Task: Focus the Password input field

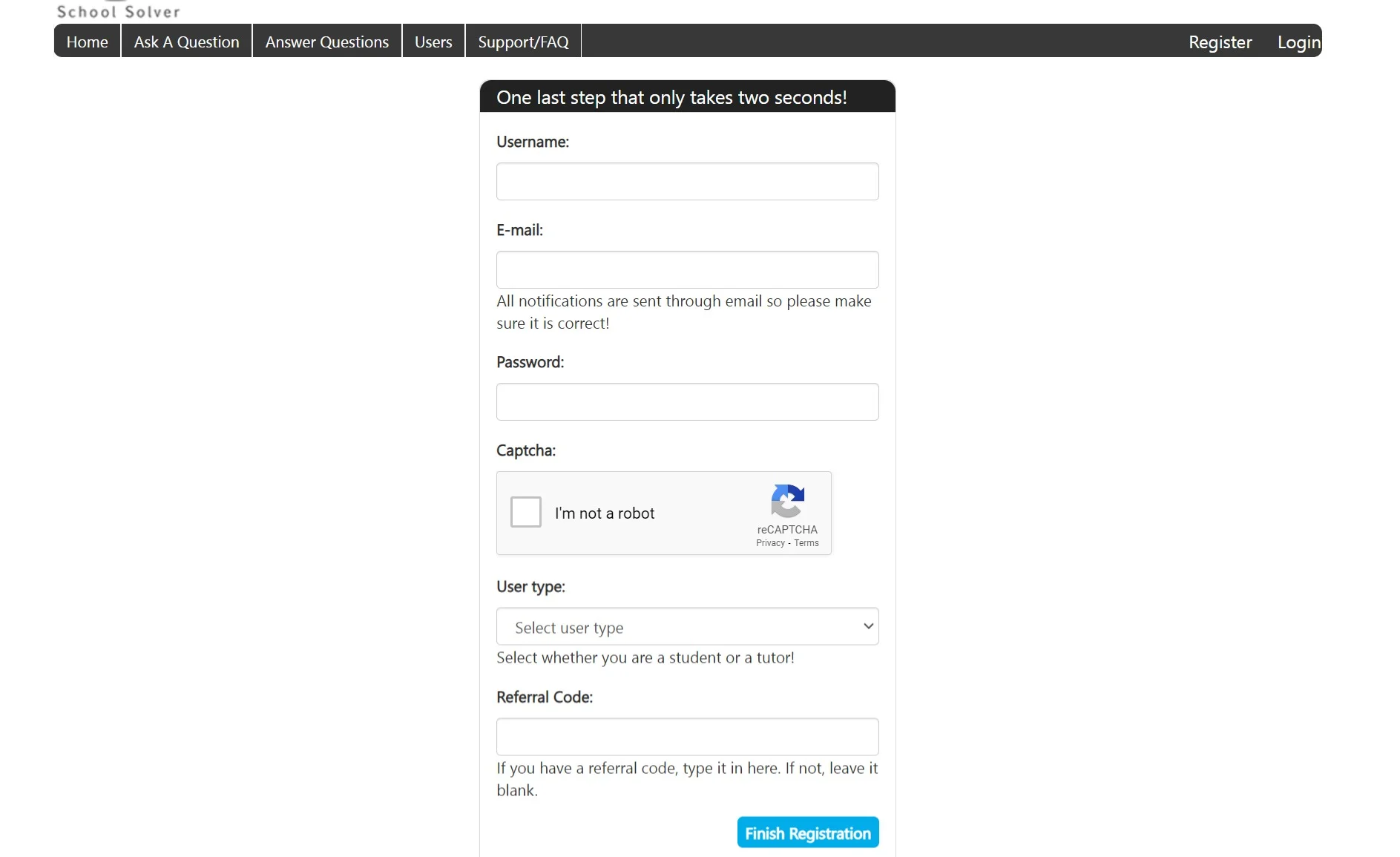Action: [x=687, y=401]
